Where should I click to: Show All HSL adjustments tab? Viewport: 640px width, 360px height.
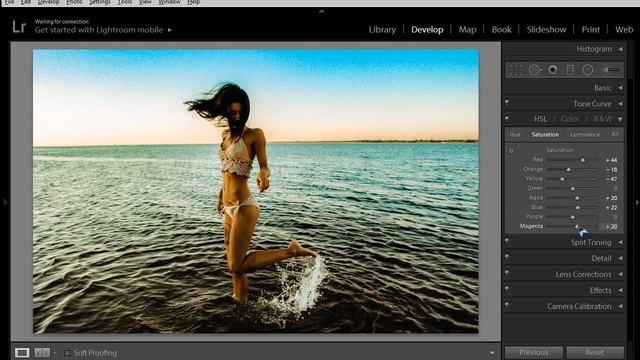615,134
